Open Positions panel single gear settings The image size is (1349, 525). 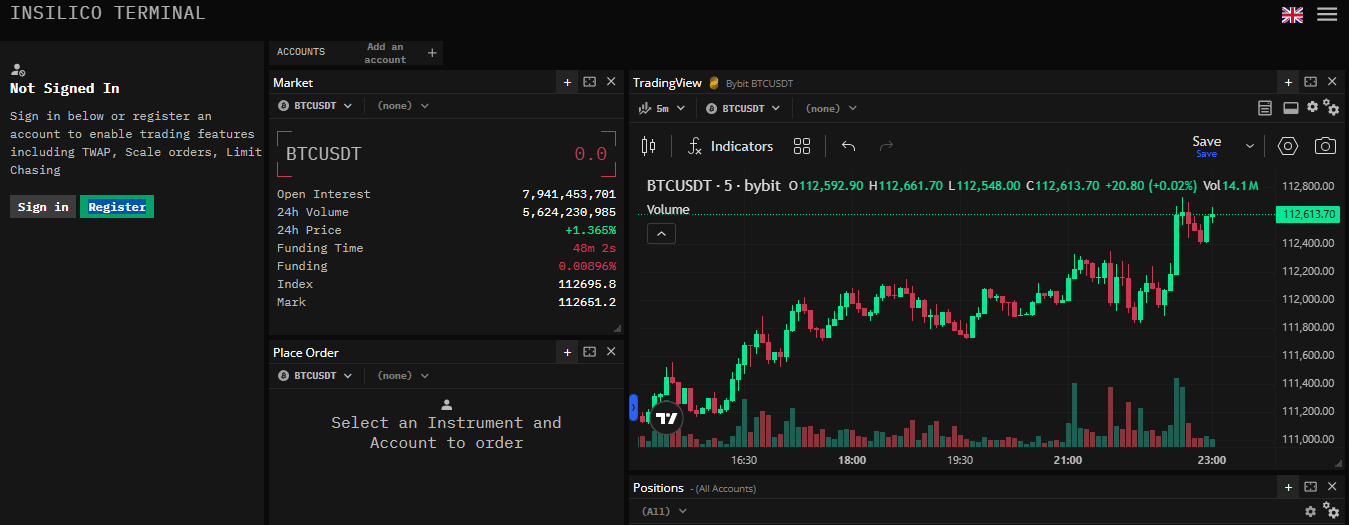tap(1312, 510)
